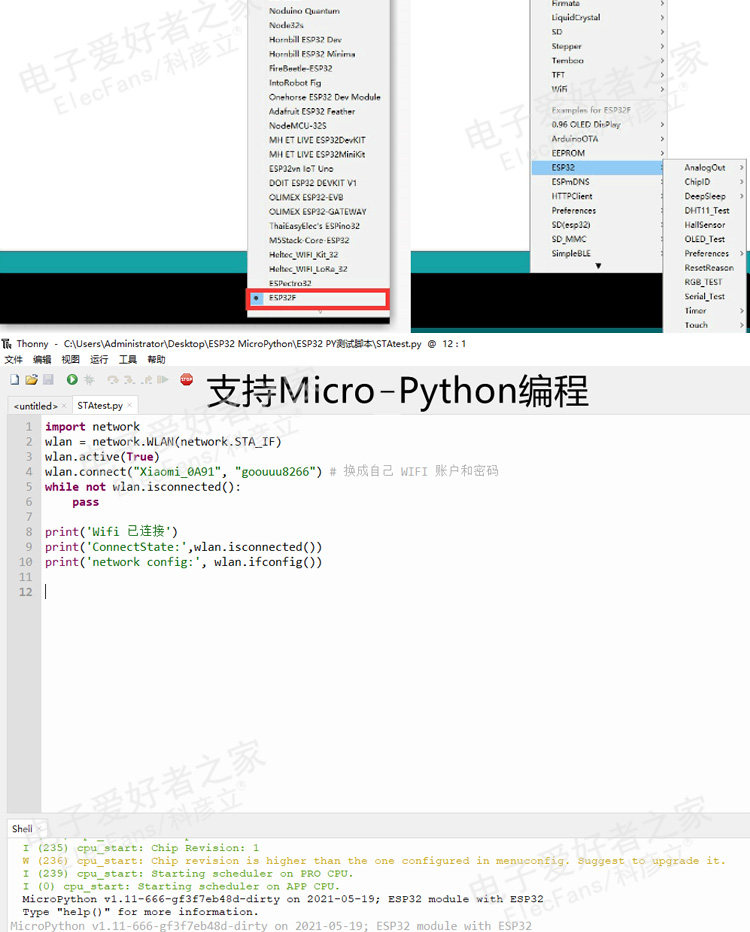Screen dimensions: 750x932
Task: Place cursor on editor line 12
Action: [395, 592]
